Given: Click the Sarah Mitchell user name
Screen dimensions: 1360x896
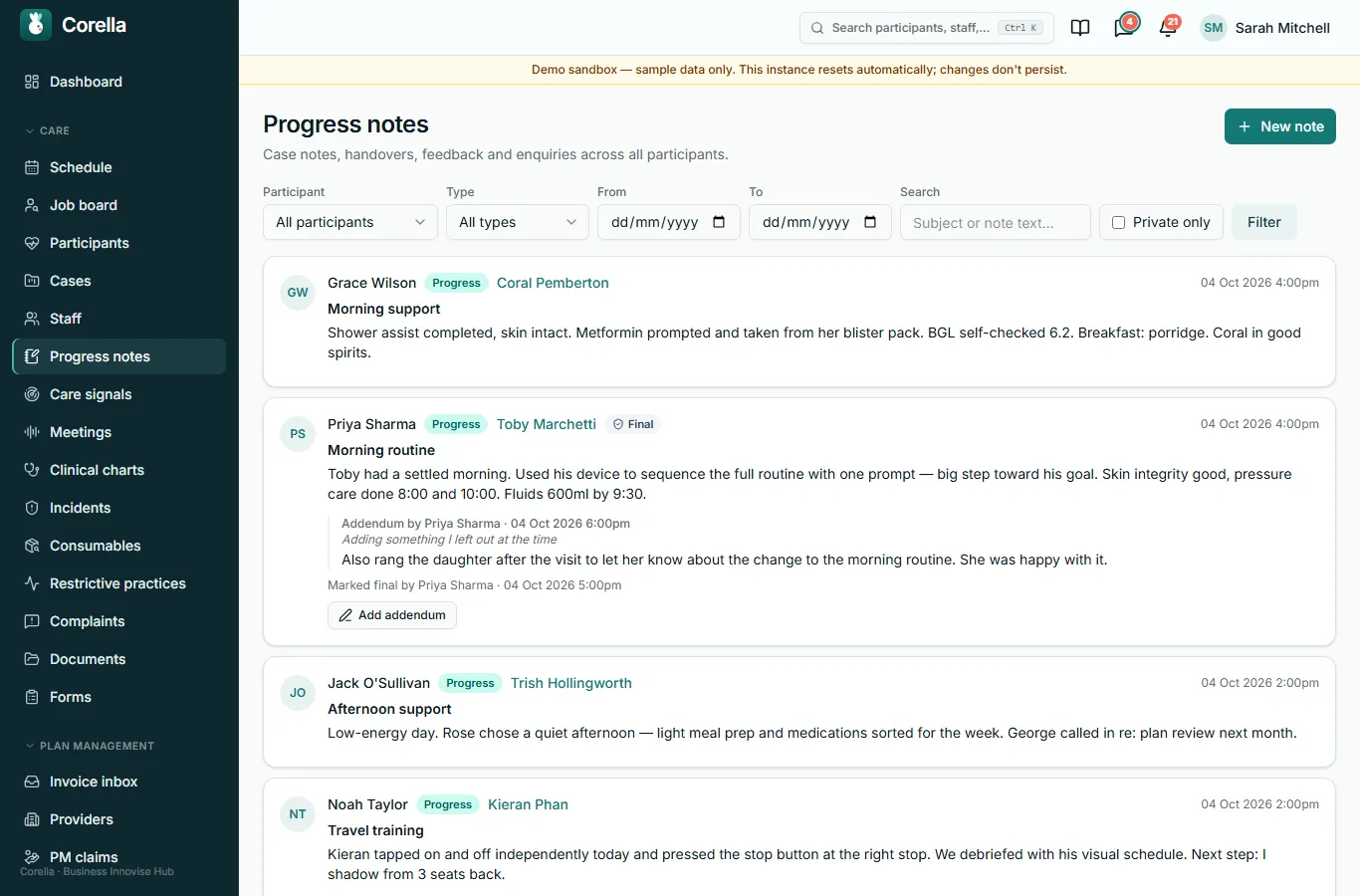Looking at the screenshot, I should click(x=1282, y=28).
